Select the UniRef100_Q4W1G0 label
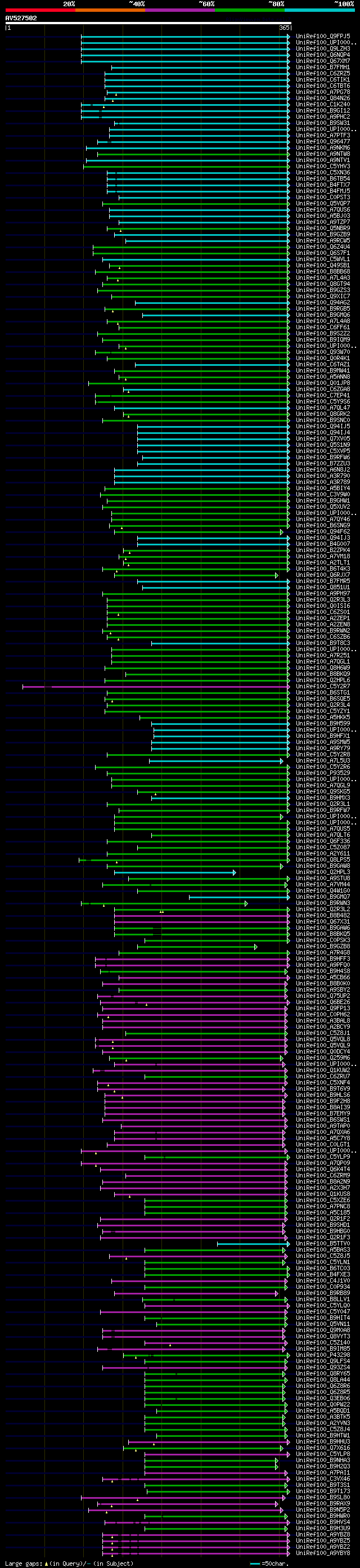The height and width of the screenshot is (1568, 360). (x=323, y=890)
